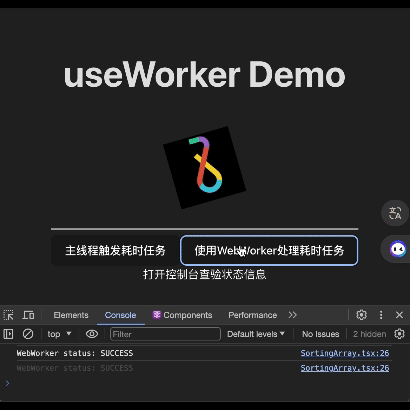Create live expression via eye icon
The image size is (410, 410).
[x=92, y=334]
